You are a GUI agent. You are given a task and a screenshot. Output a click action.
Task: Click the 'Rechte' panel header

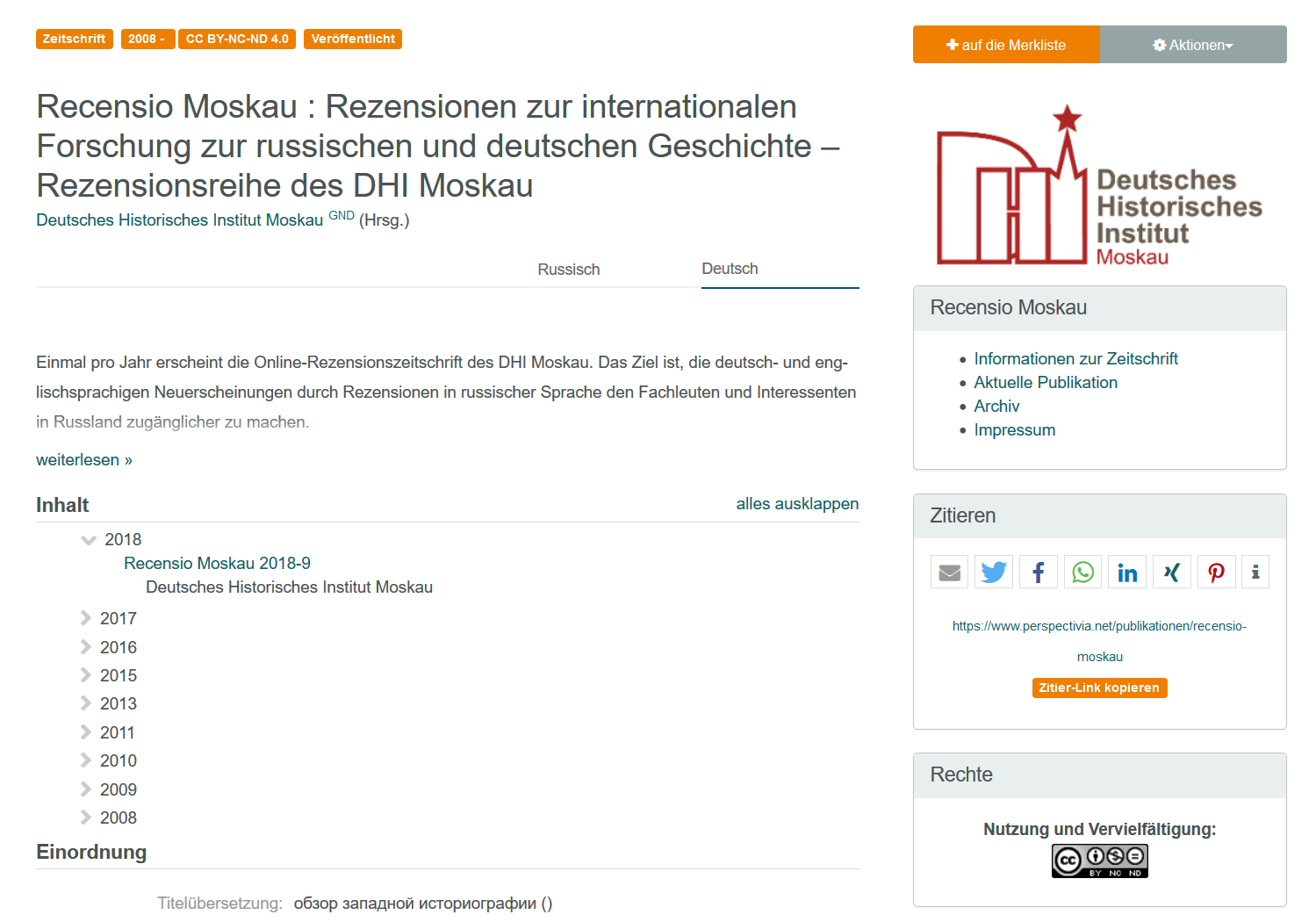pos(1099,774)
